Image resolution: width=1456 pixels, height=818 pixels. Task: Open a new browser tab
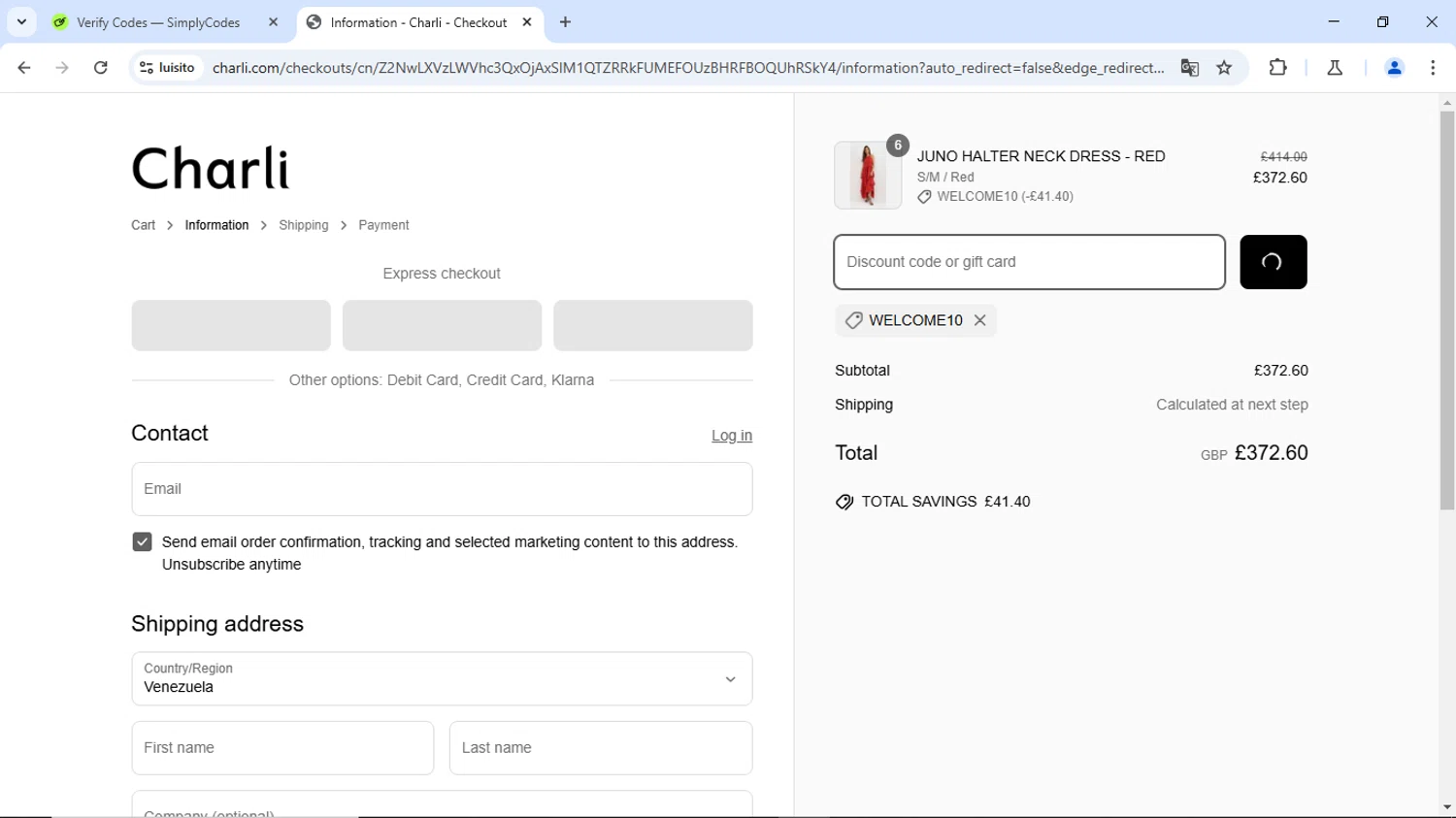tap(566, 22)
